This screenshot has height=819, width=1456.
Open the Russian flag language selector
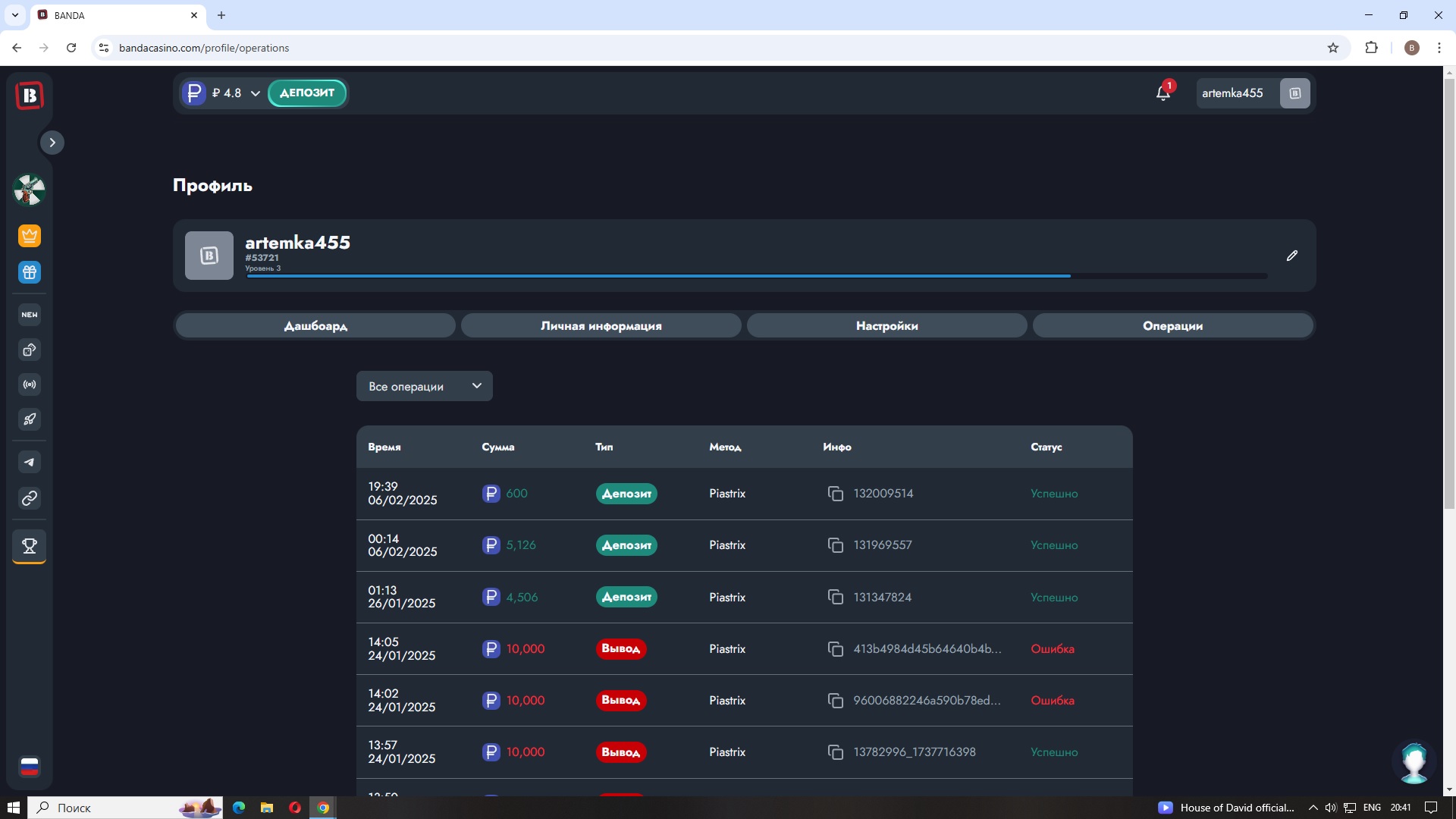click(30, 767)
